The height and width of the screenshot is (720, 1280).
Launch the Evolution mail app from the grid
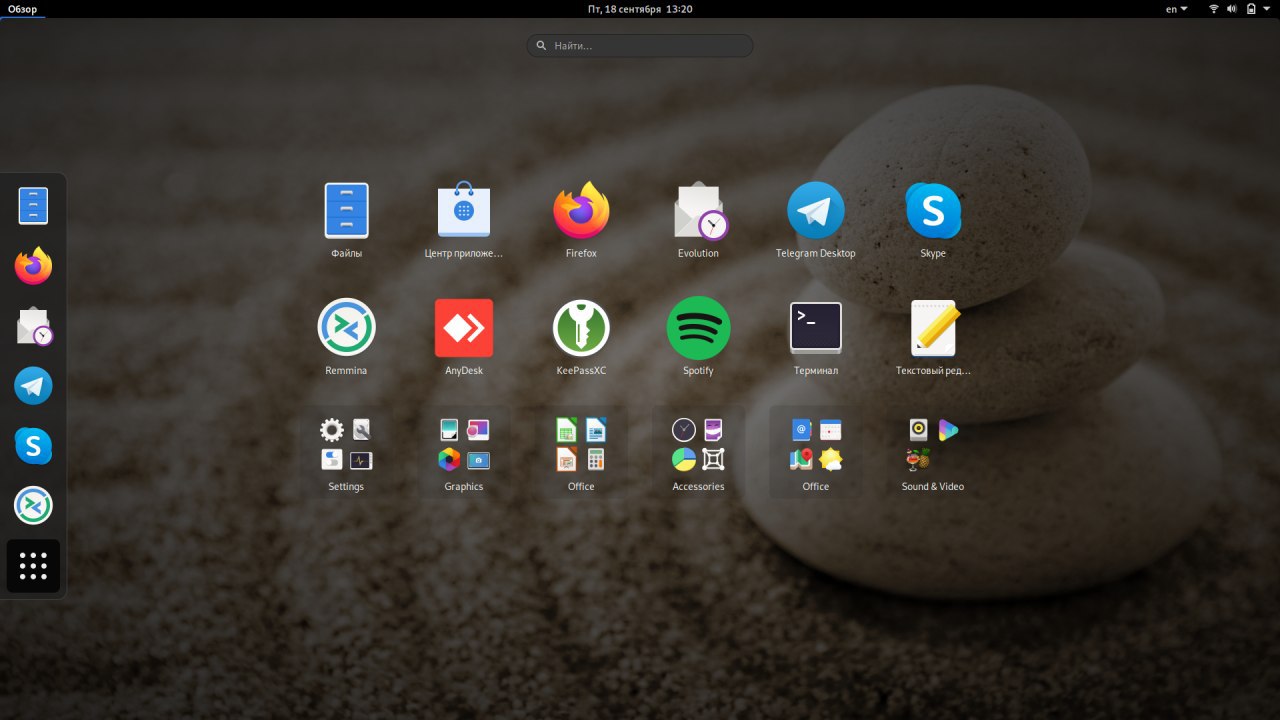click(699, 211)
